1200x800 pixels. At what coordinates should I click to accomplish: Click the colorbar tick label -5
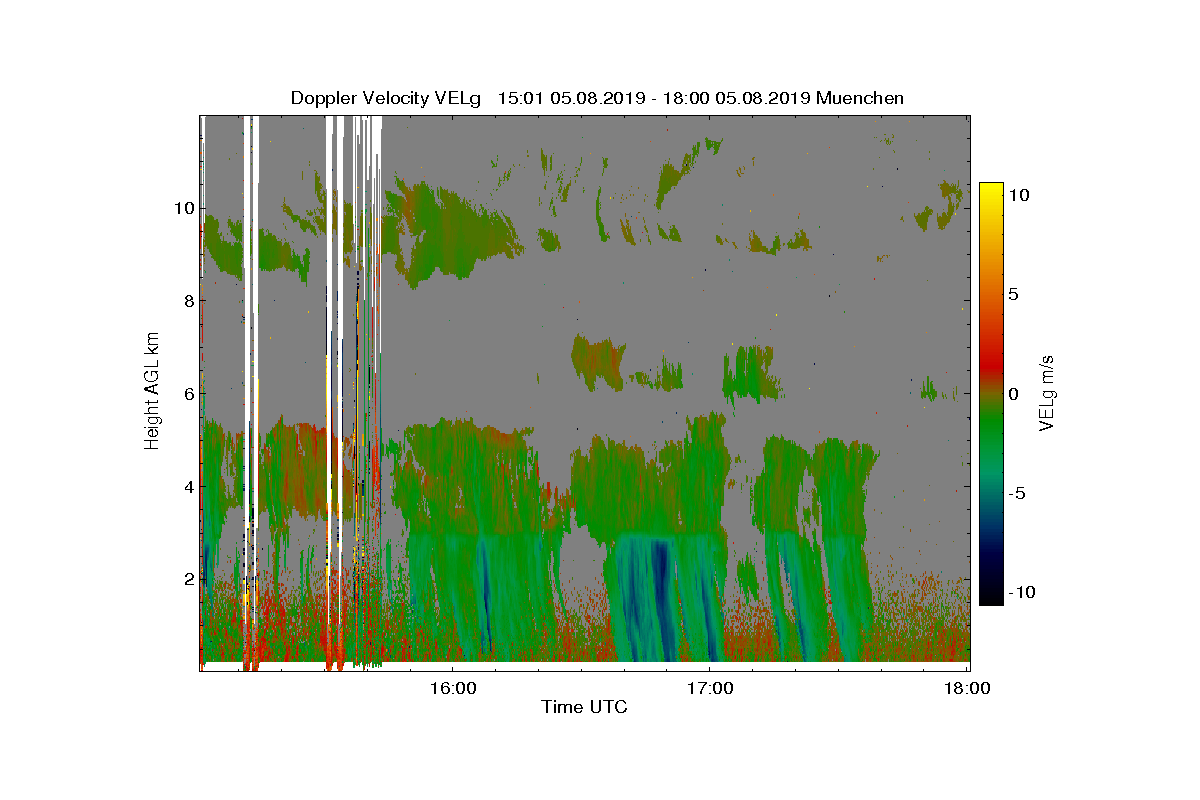tap(1017, 493)
